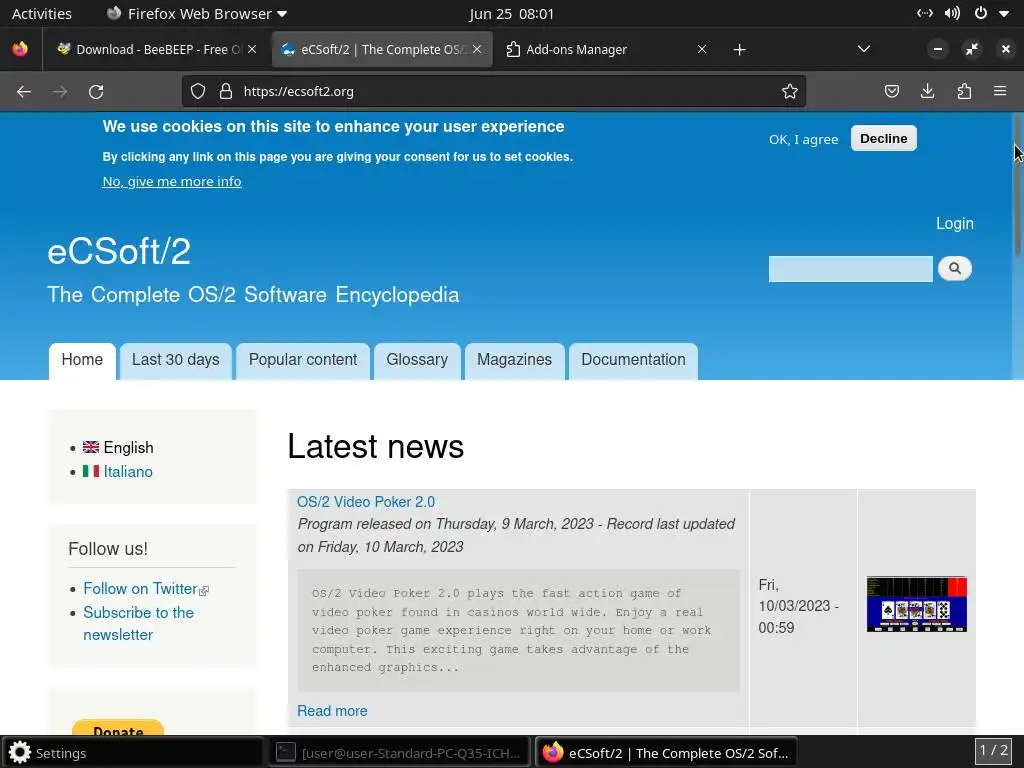
Task: Open a new tab with the plus icon
Action: point(739,50)
